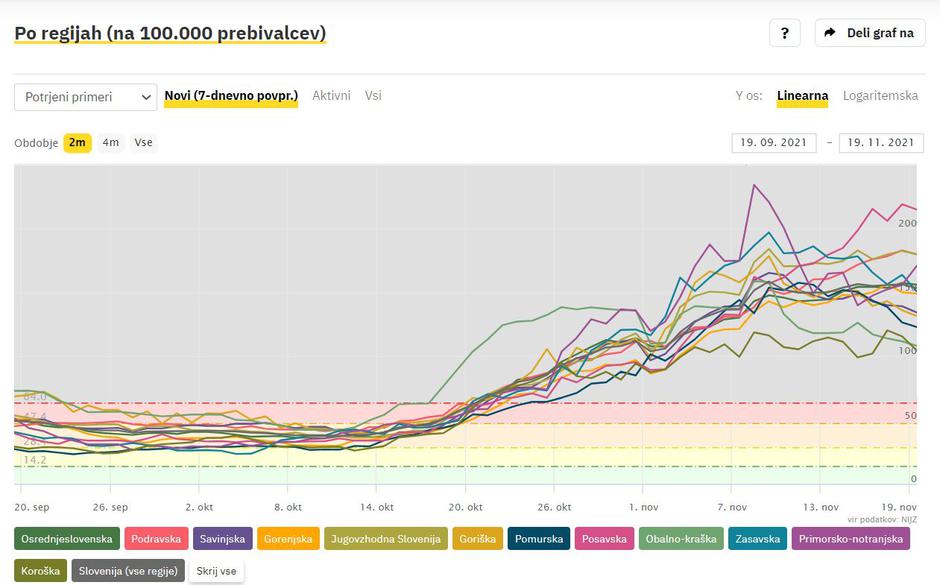Switch to the Aktivni tab
The width and height of the screenshot is (940, 585).
click(x=331, y=96)
